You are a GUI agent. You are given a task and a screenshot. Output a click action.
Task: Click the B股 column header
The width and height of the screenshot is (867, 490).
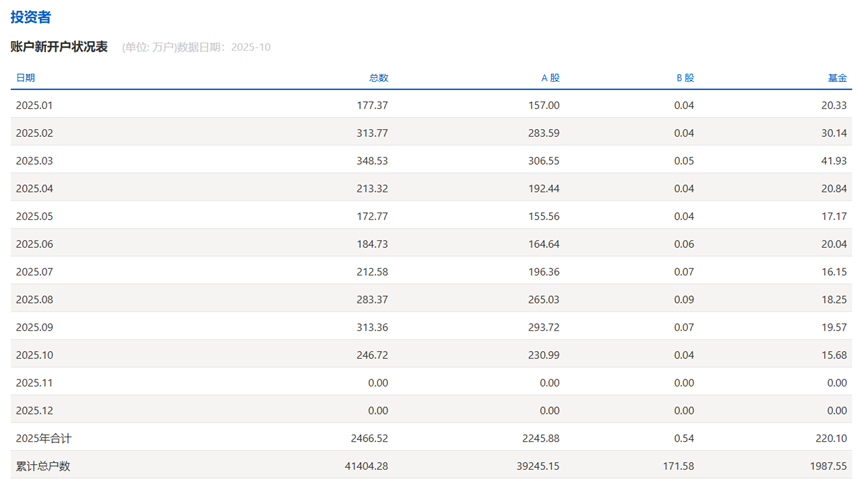click(x=685, y=77)
